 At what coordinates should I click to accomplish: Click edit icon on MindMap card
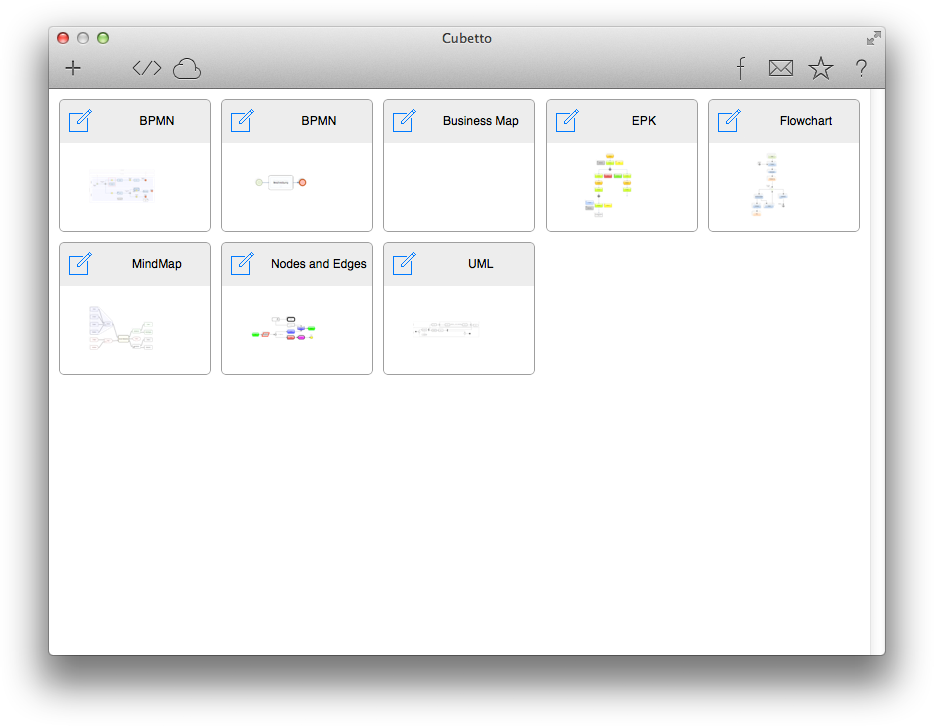coord(80,264)
